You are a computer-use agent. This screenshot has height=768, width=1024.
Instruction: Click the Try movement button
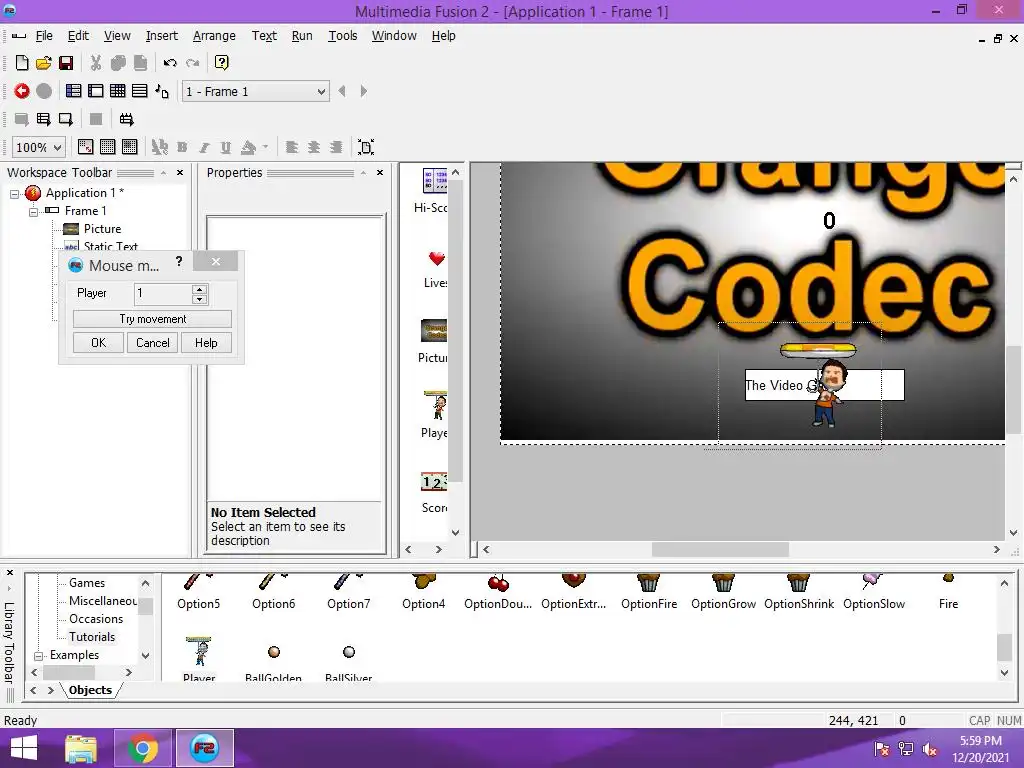tap(152, 319)
